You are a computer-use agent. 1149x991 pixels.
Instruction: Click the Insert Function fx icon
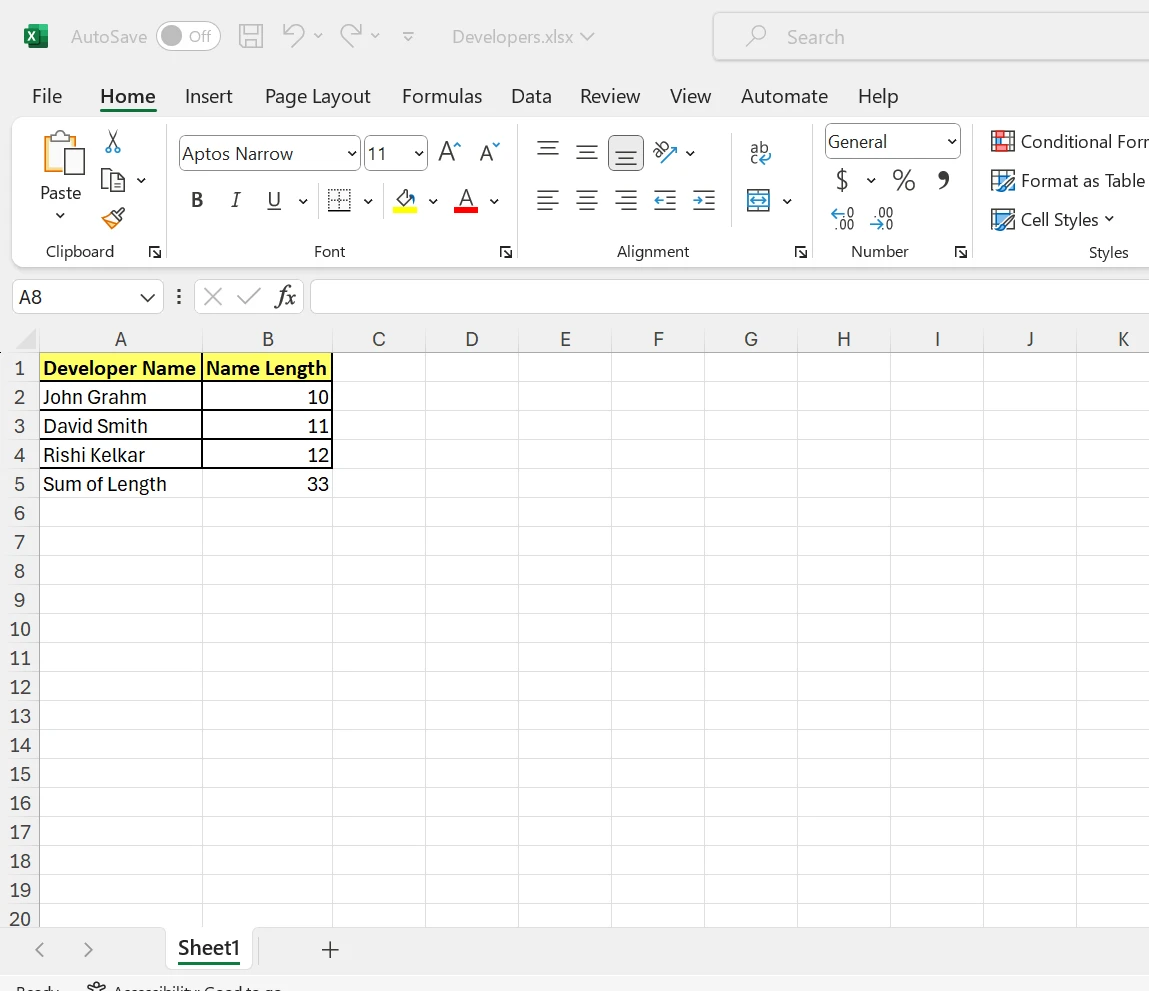(x=286, y=297)
